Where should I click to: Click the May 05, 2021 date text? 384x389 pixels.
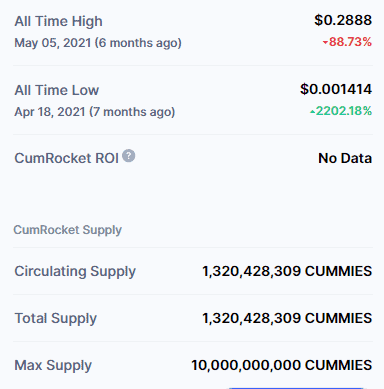(x=98, y=43)
